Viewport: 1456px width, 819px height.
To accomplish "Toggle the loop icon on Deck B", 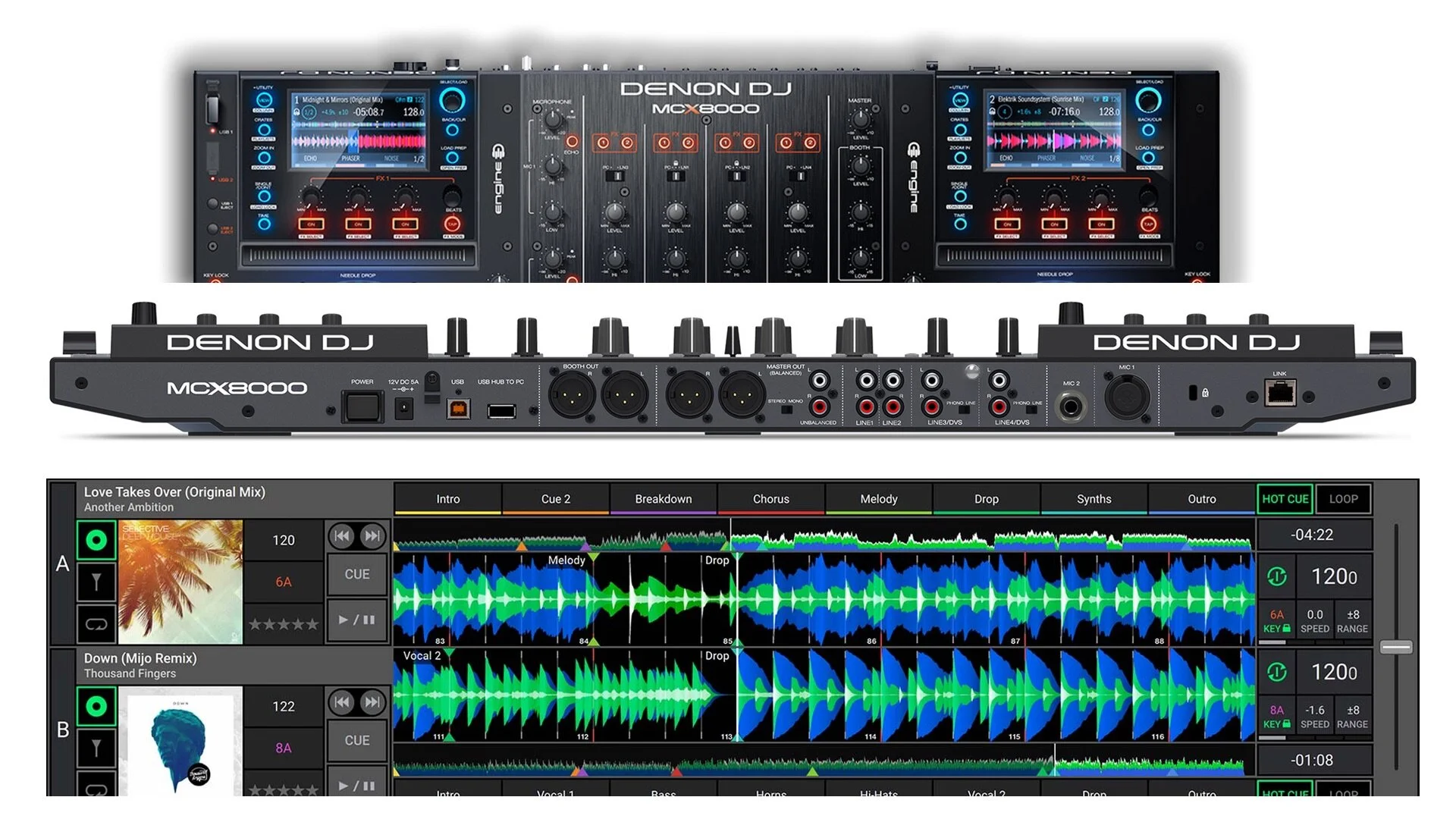I will (x=96, y=790).
